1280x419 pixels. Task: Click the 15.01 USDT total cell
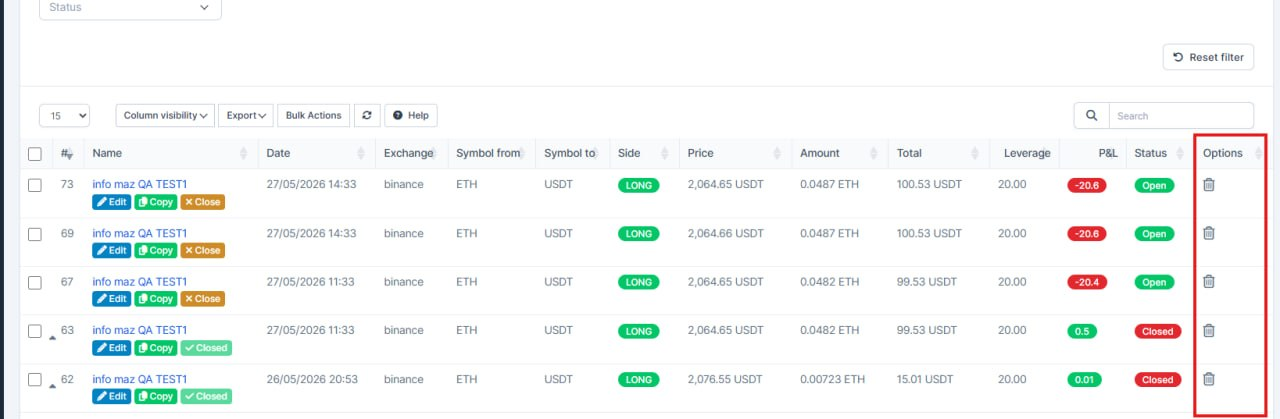point(923,379)
